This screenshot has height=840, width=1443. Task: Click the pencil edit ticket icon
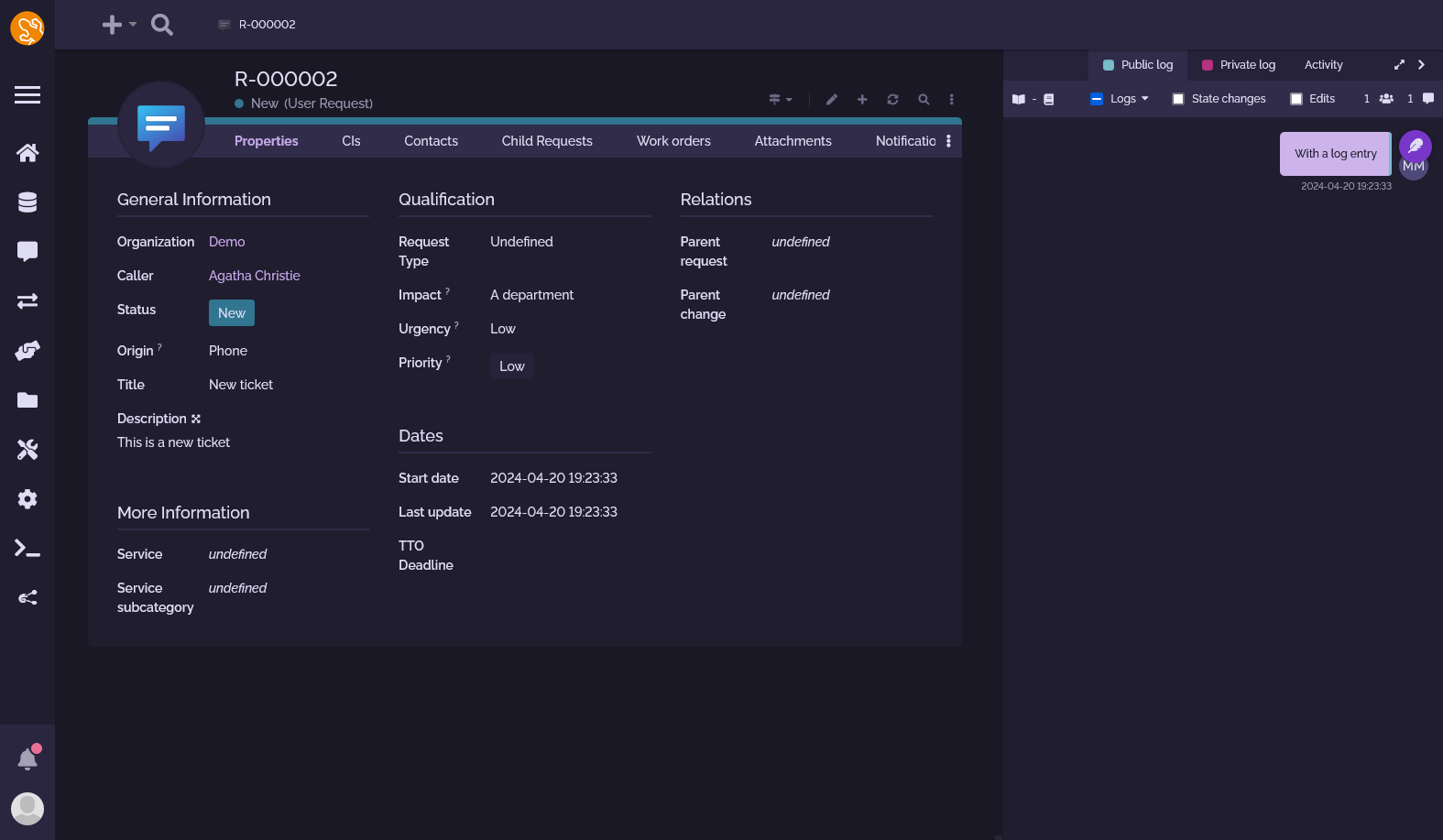point(832,99)
